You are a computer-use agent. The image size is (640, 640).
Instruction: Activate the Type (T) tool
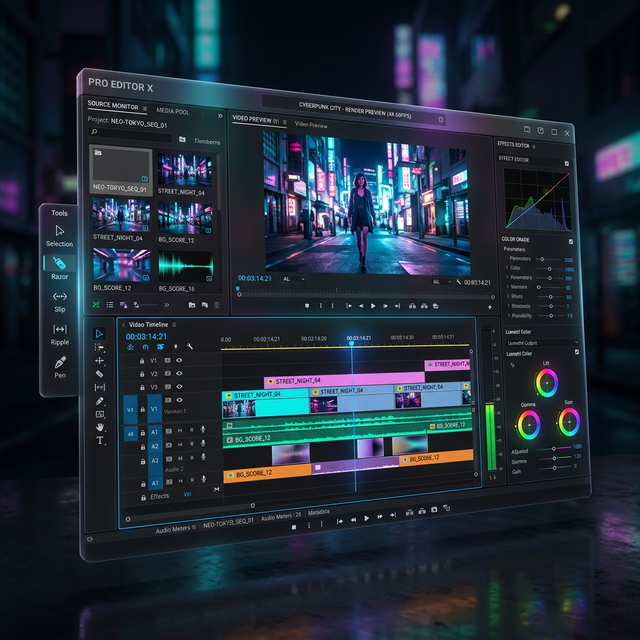coord(100,440)
